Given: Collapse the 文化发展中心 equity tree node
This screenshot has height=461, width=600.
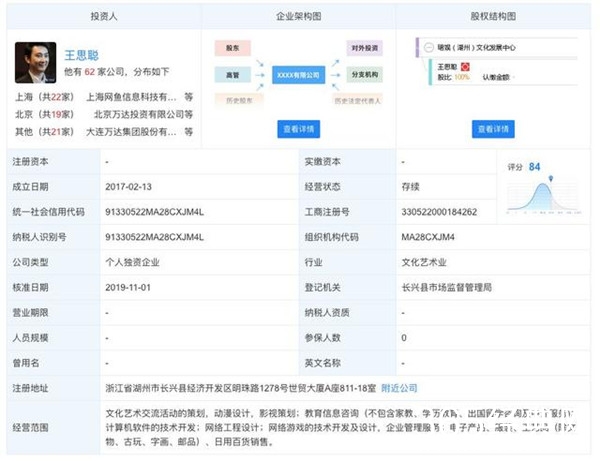Looking at the screenshot, I should pos(429,47).
